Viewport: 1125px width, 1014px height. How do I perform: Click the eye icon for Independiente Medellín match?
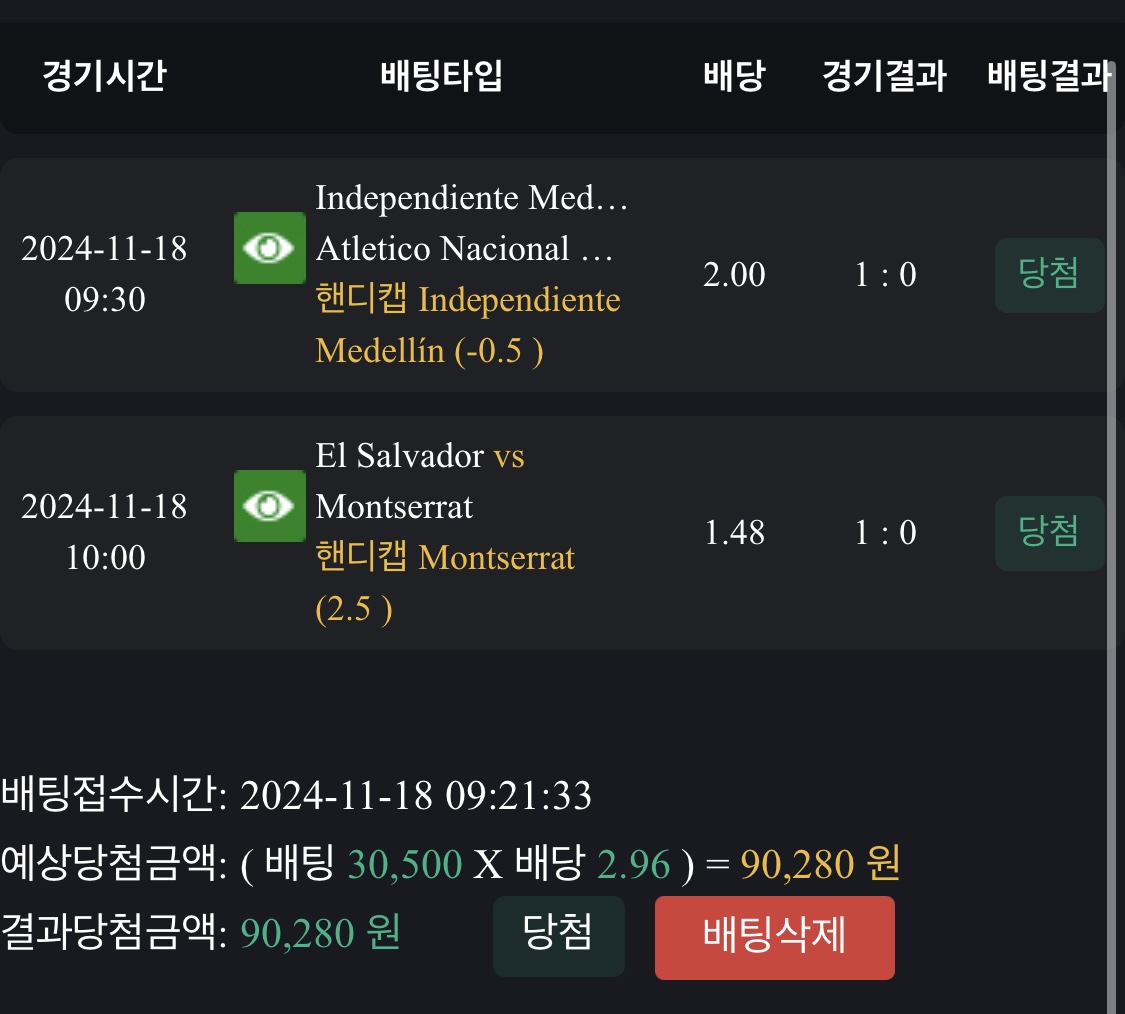click(269, 247)
